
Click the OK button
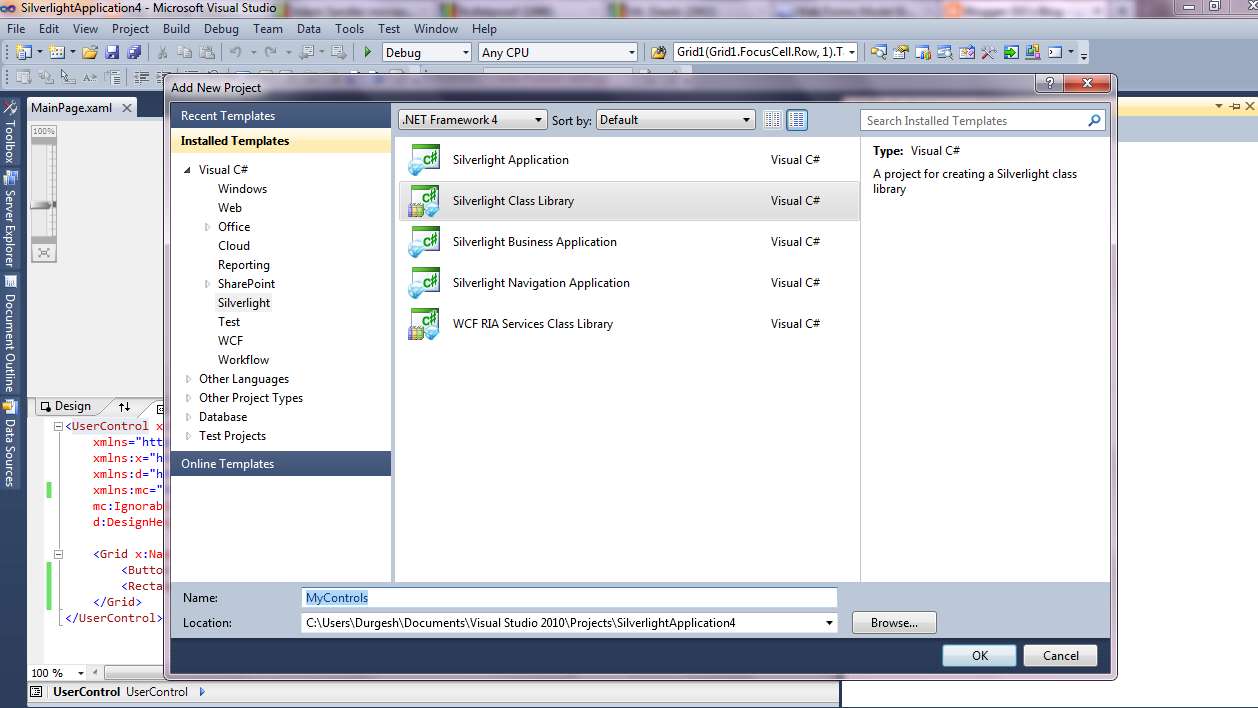[980, 655]
